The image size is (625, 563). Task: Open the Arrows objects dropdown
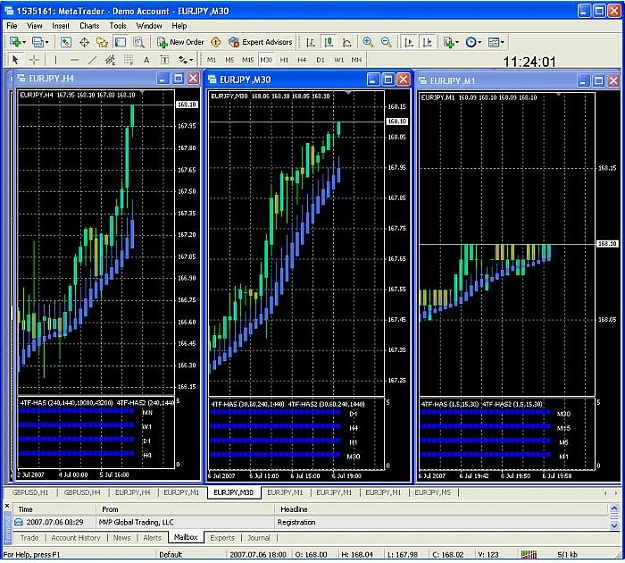(186, 60)
